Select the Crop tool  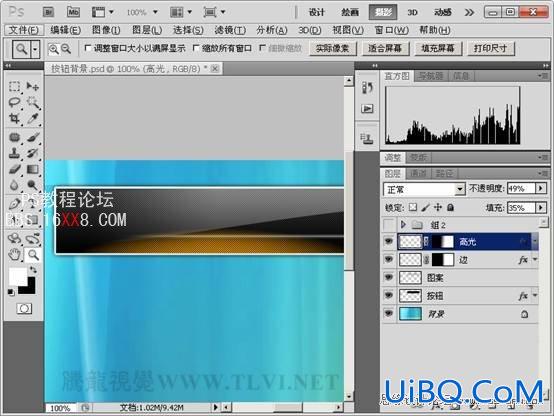coord(14,118)
